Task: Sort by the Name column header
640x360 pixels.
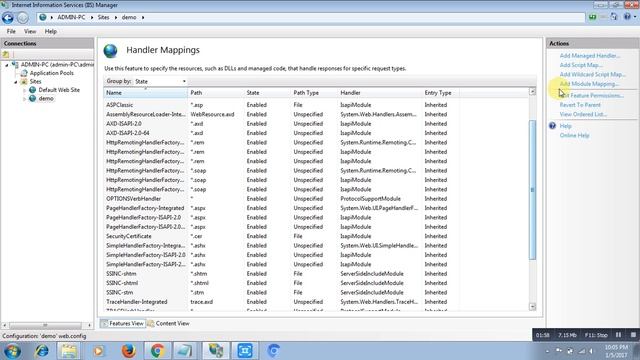Action: (146, 93)
